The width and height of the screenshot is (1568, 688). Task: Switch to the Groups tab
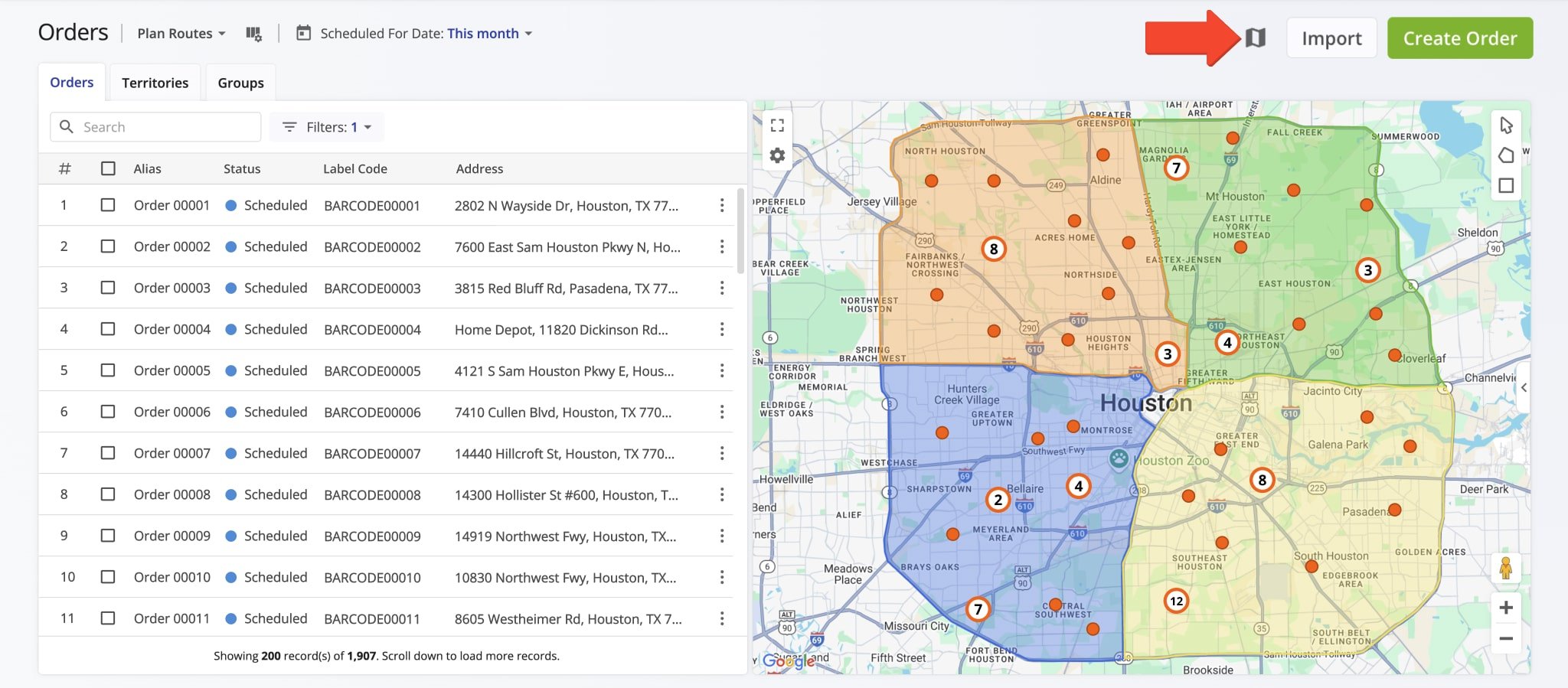tap(240, 83)
